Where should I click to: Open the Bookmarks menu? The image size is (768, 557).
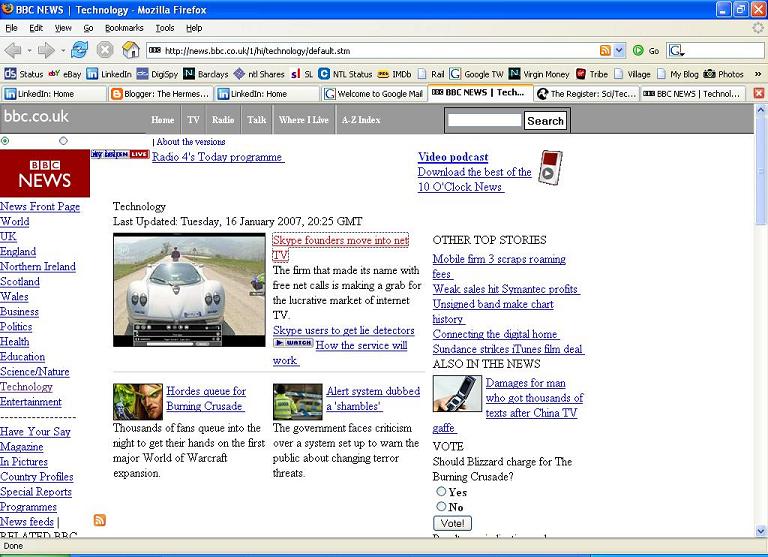(x=124, y=28)
